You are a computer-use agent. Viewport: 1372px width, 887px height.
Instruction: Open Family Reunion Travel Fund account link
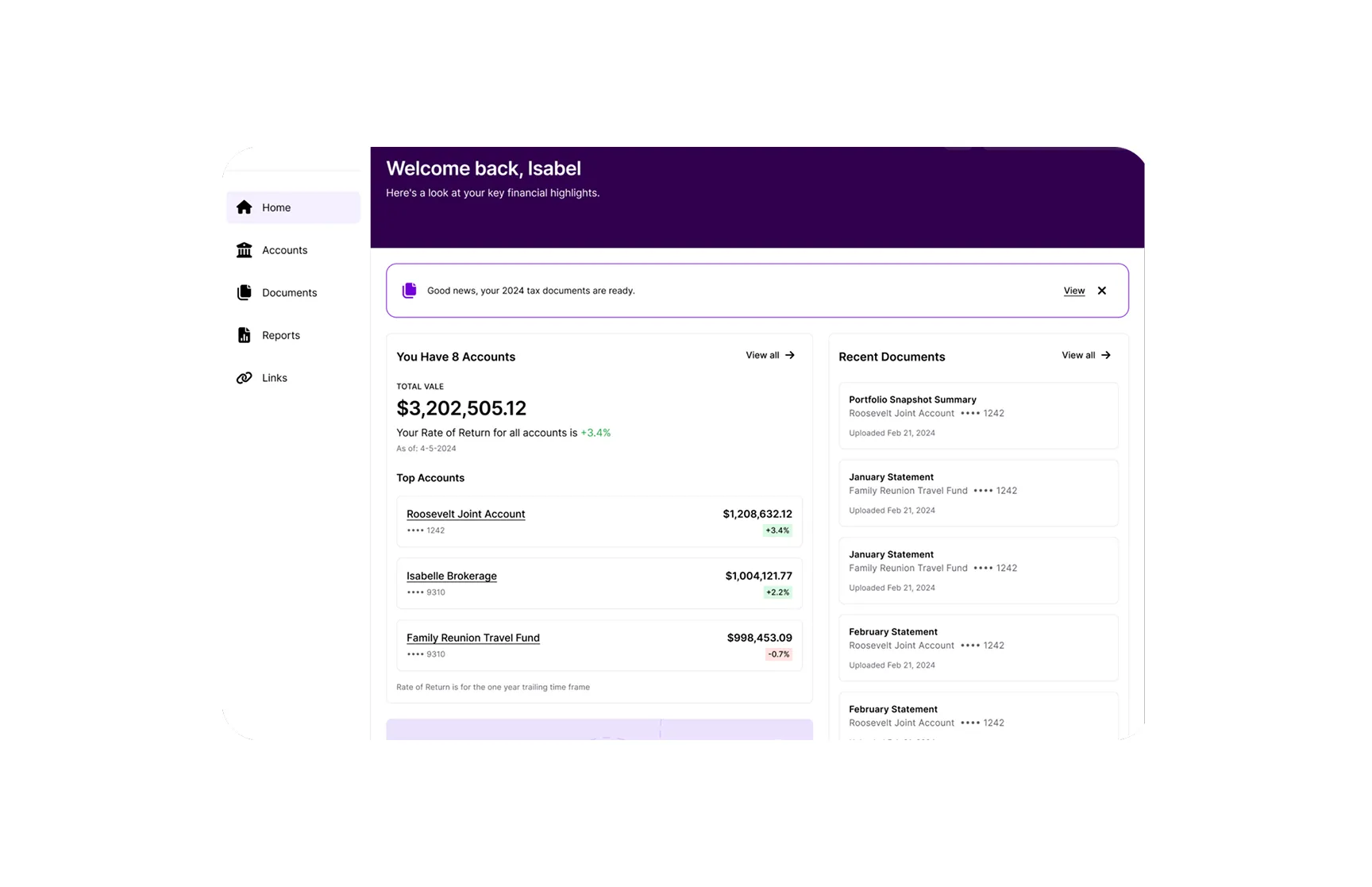pos(472,638)
